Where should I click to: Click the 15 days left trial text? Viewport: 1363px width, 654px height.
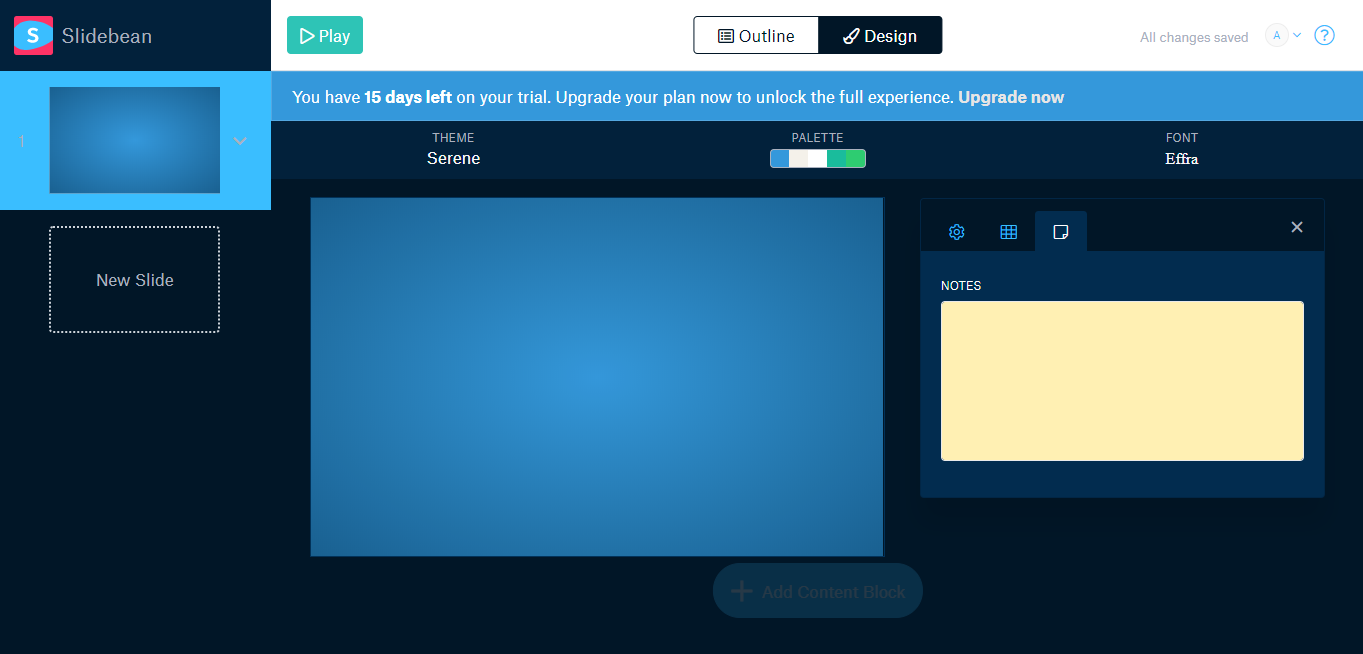408,97
